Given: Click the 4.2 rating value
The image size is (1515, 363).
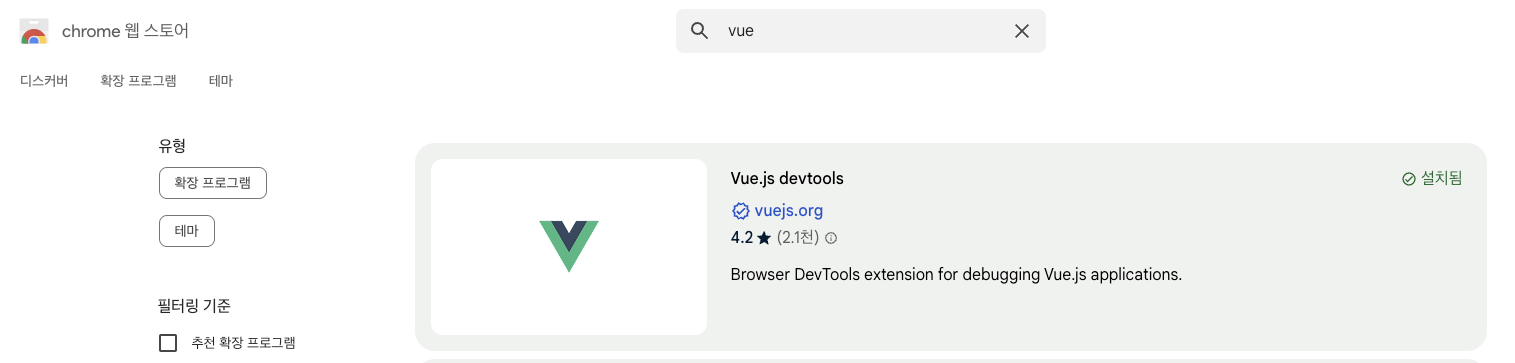Looking at the screenshot, I should [741, 238].
